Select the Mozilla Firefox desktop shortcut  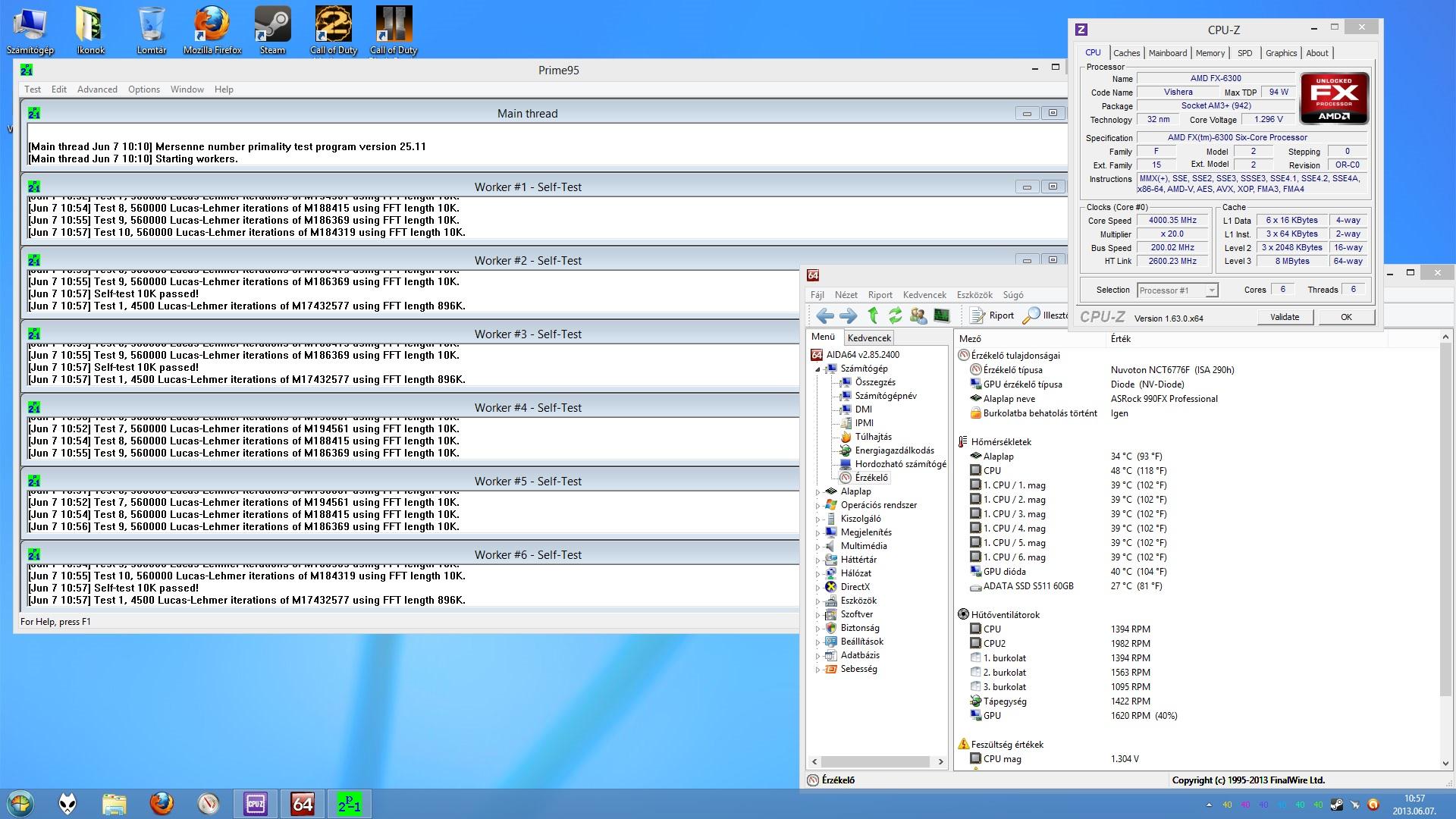(212, 30)
